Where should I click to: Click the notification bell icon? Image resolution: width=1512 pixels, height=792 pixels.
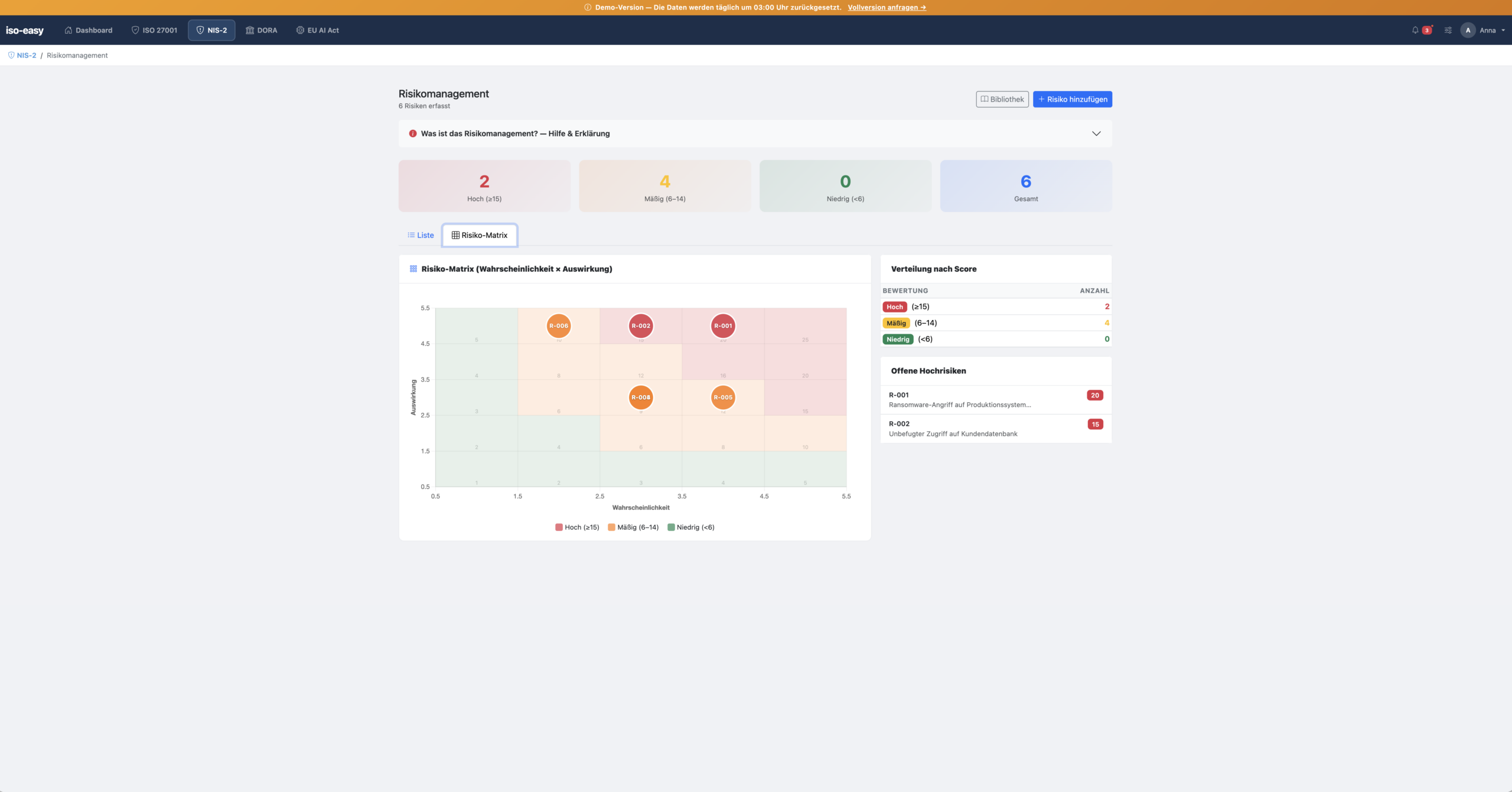(x=1415, y=30)
